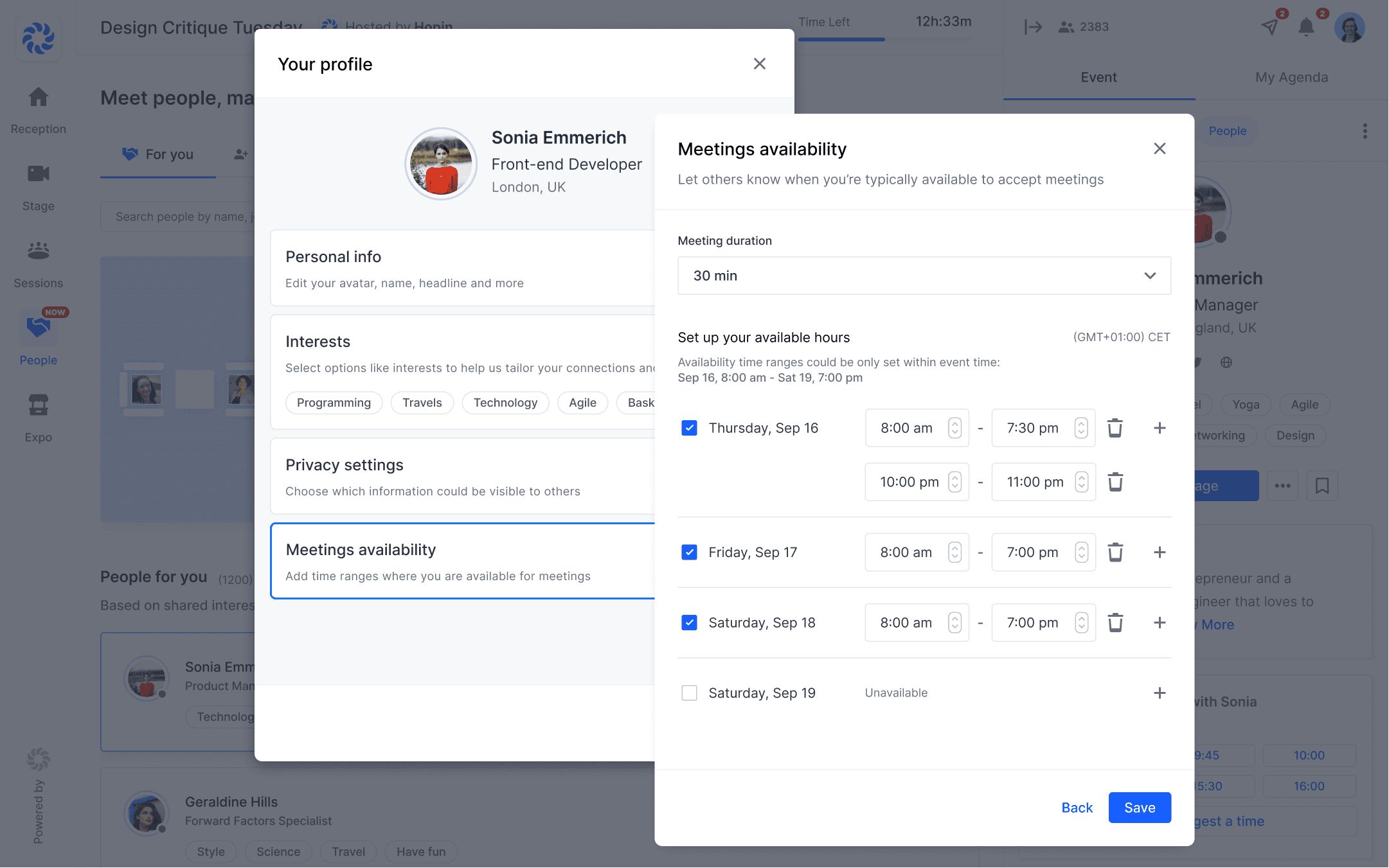Go to Reception in sidebar
The width and height of the screenshot is (1389, 868).
point(39,109)
